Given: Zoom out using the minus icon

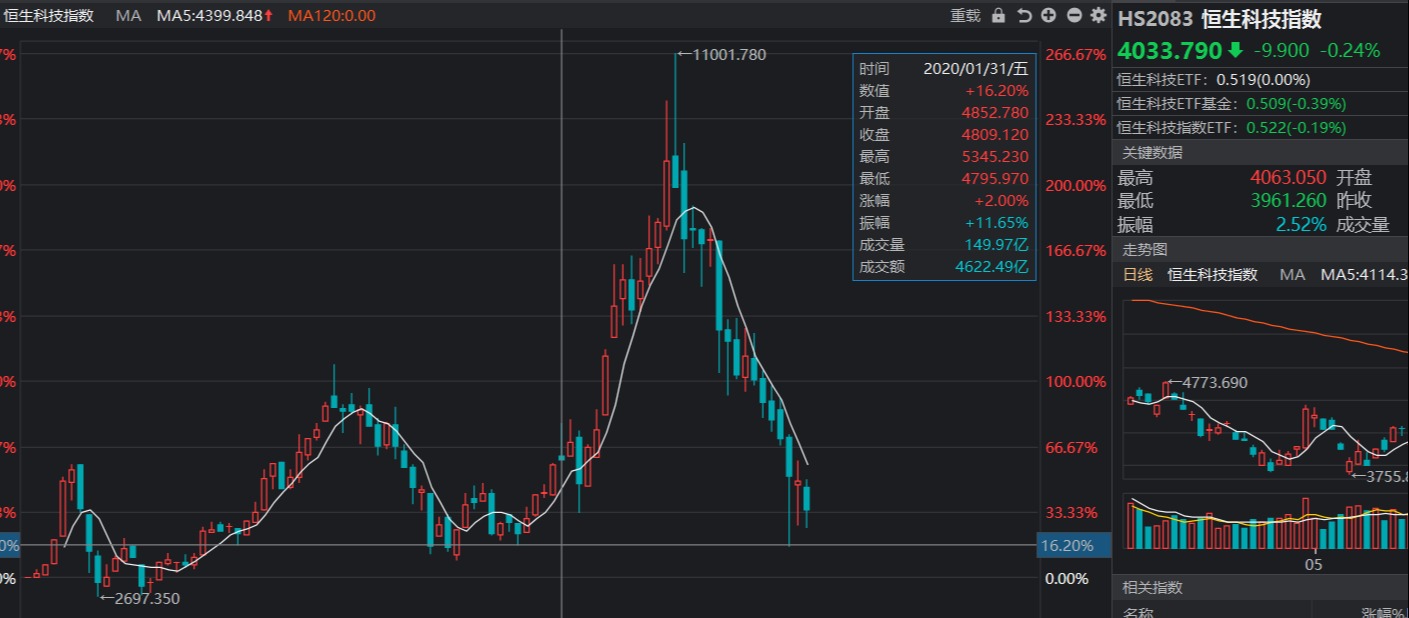Looking at the screenshot, I should pos(1073,16).
